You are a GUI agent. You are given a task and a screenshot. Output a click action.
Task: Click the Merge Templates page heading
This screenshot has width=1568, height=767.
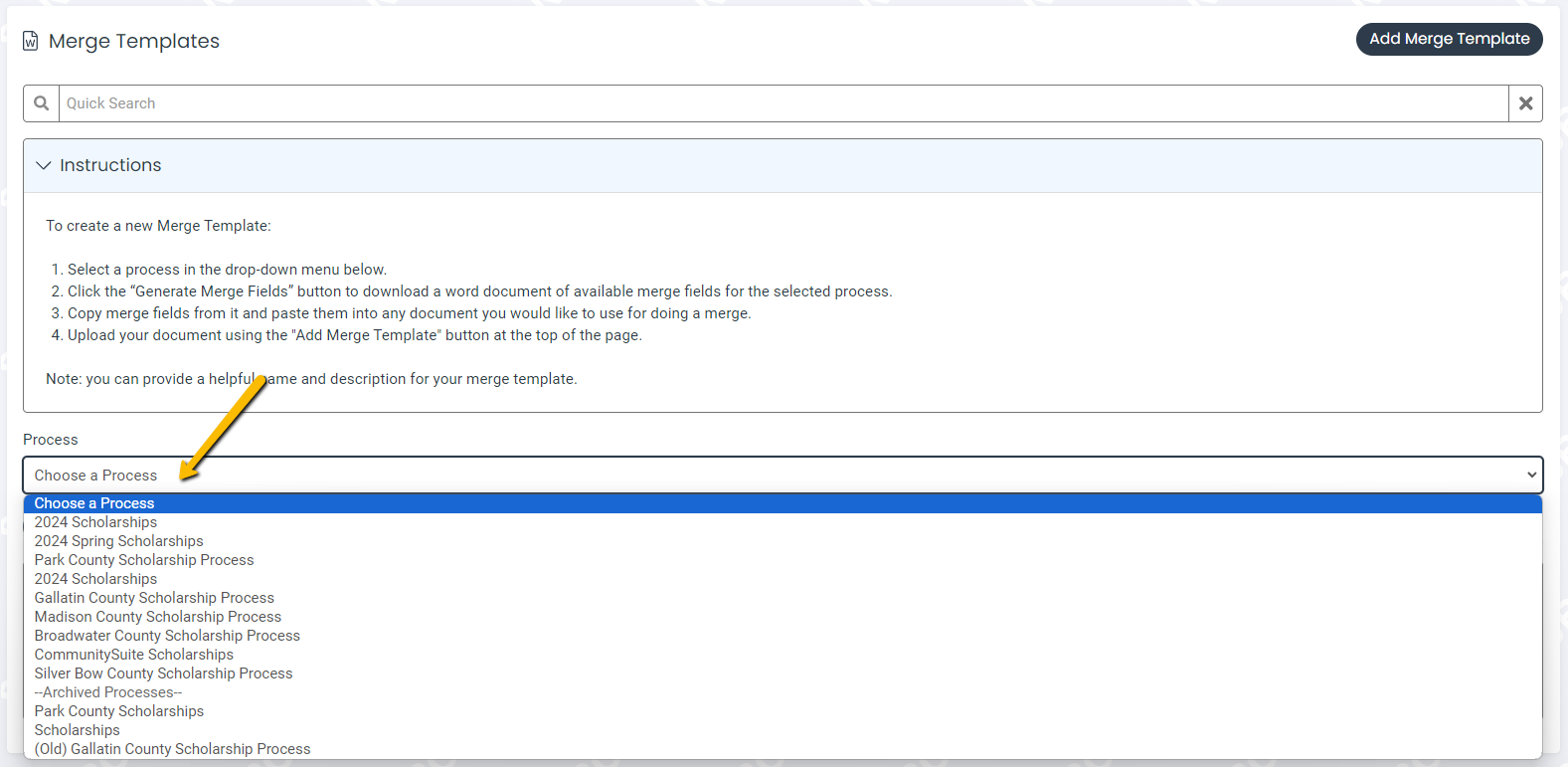134,41
